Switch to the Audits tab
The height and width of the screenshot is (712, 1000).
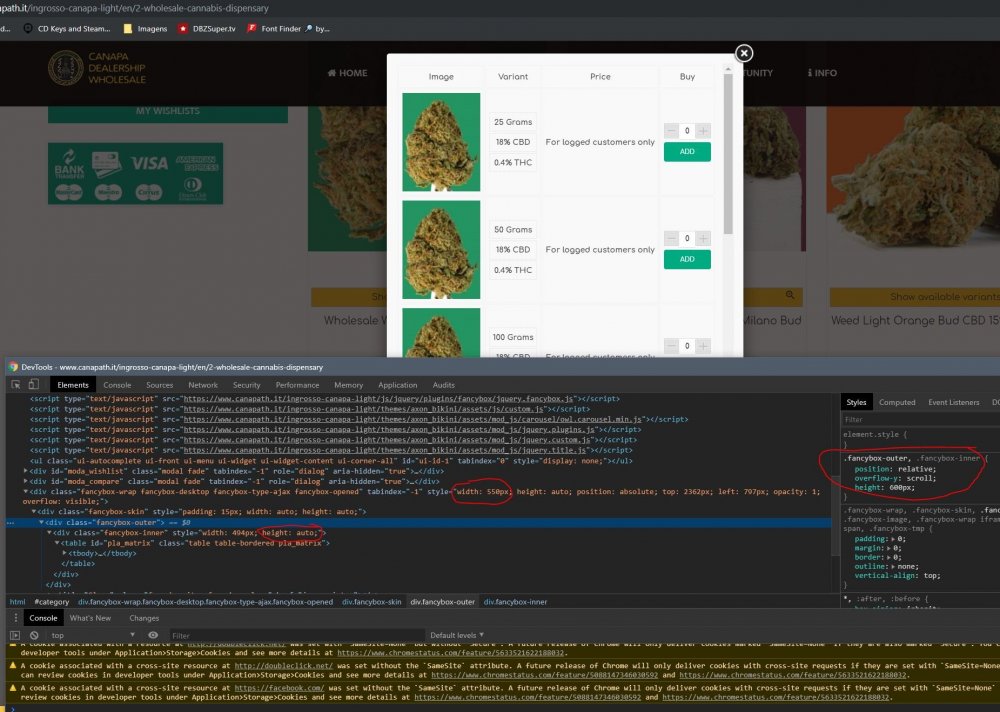tap(443, 385)
